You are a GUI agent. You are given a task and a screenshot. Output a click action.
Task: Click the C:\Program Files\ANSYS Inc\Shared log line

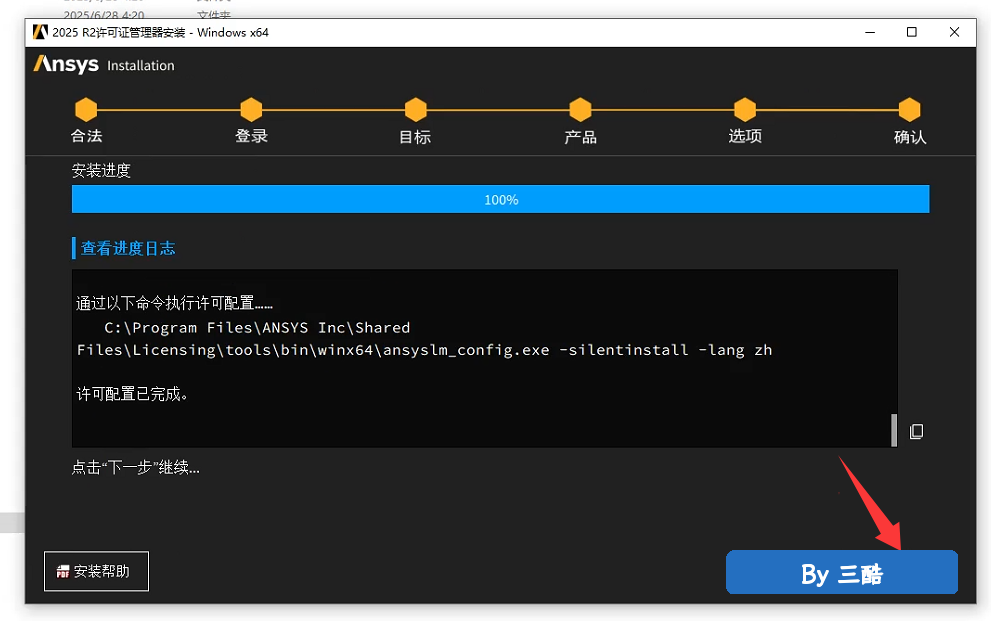(257, 327)
